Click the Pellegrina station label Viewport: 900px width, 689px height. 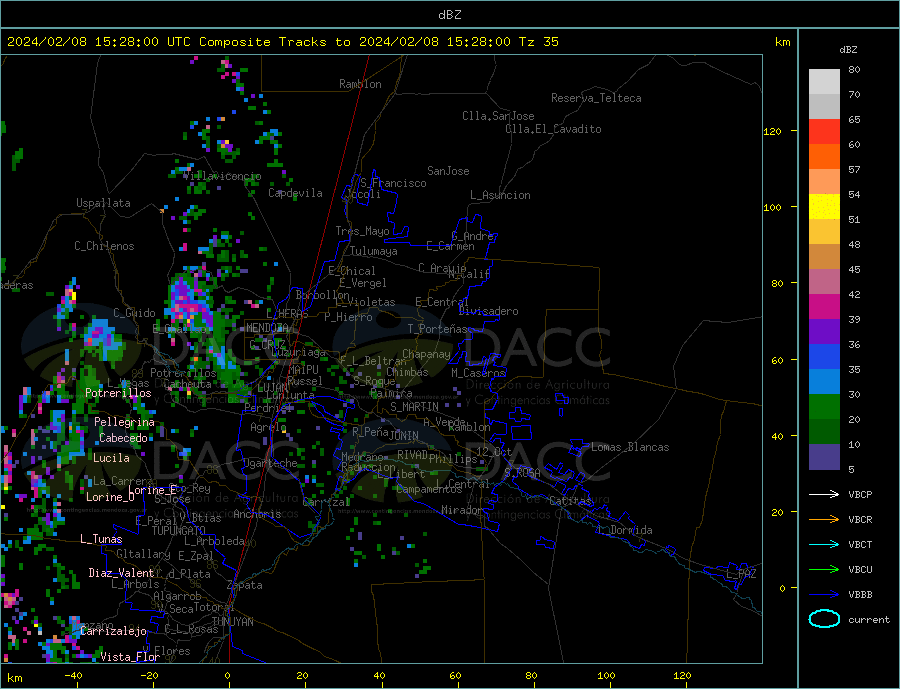click(125, 422)
